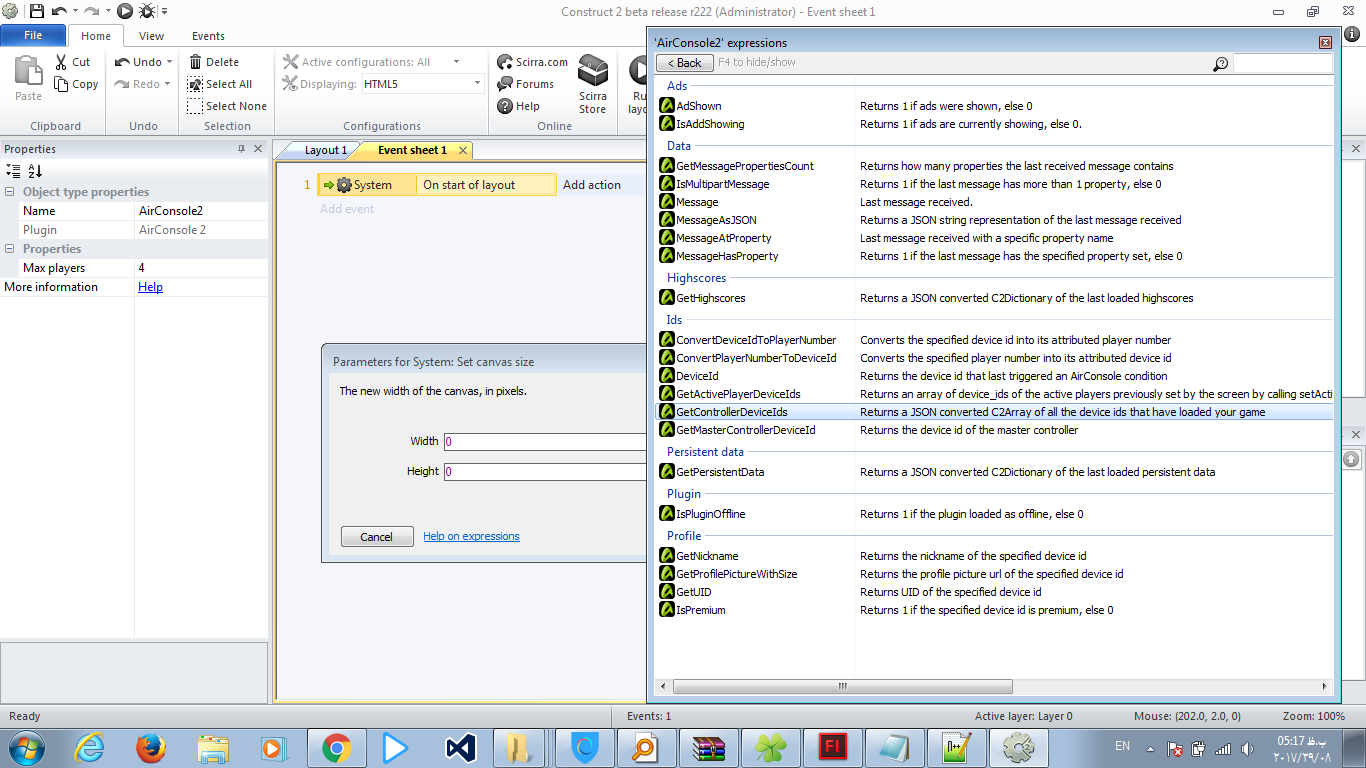1366x768 pixels.
Task: Click the Delete icon in ribbon
Action: point(196,62)
